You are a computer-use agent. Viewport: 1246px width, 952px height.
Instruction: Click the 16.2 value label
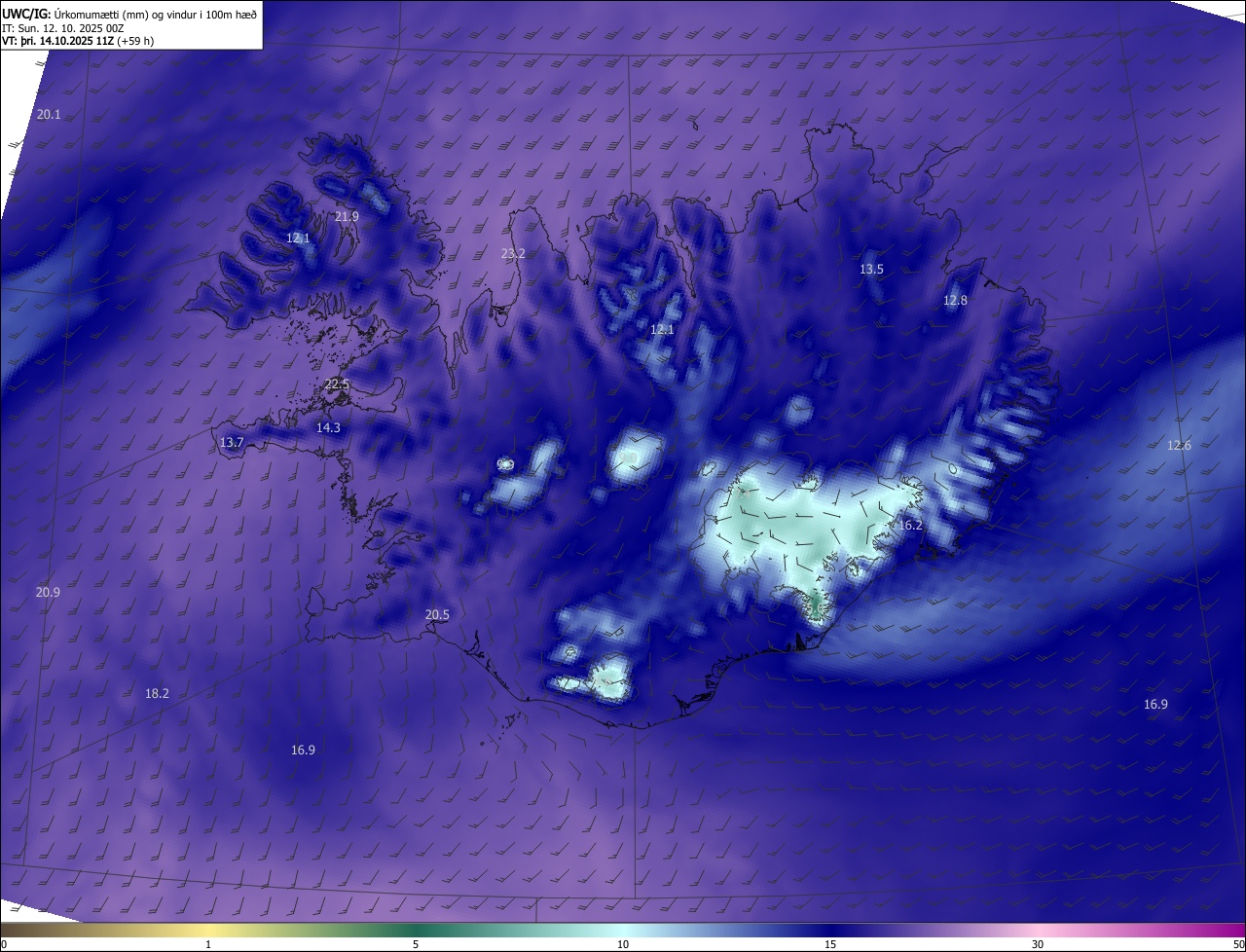click(910, 526)
